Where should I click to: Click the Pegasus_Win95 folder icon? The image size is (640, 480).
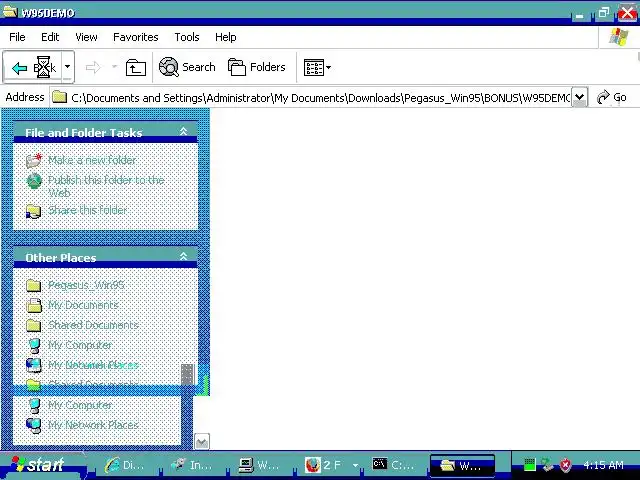[x=33, y=285]
